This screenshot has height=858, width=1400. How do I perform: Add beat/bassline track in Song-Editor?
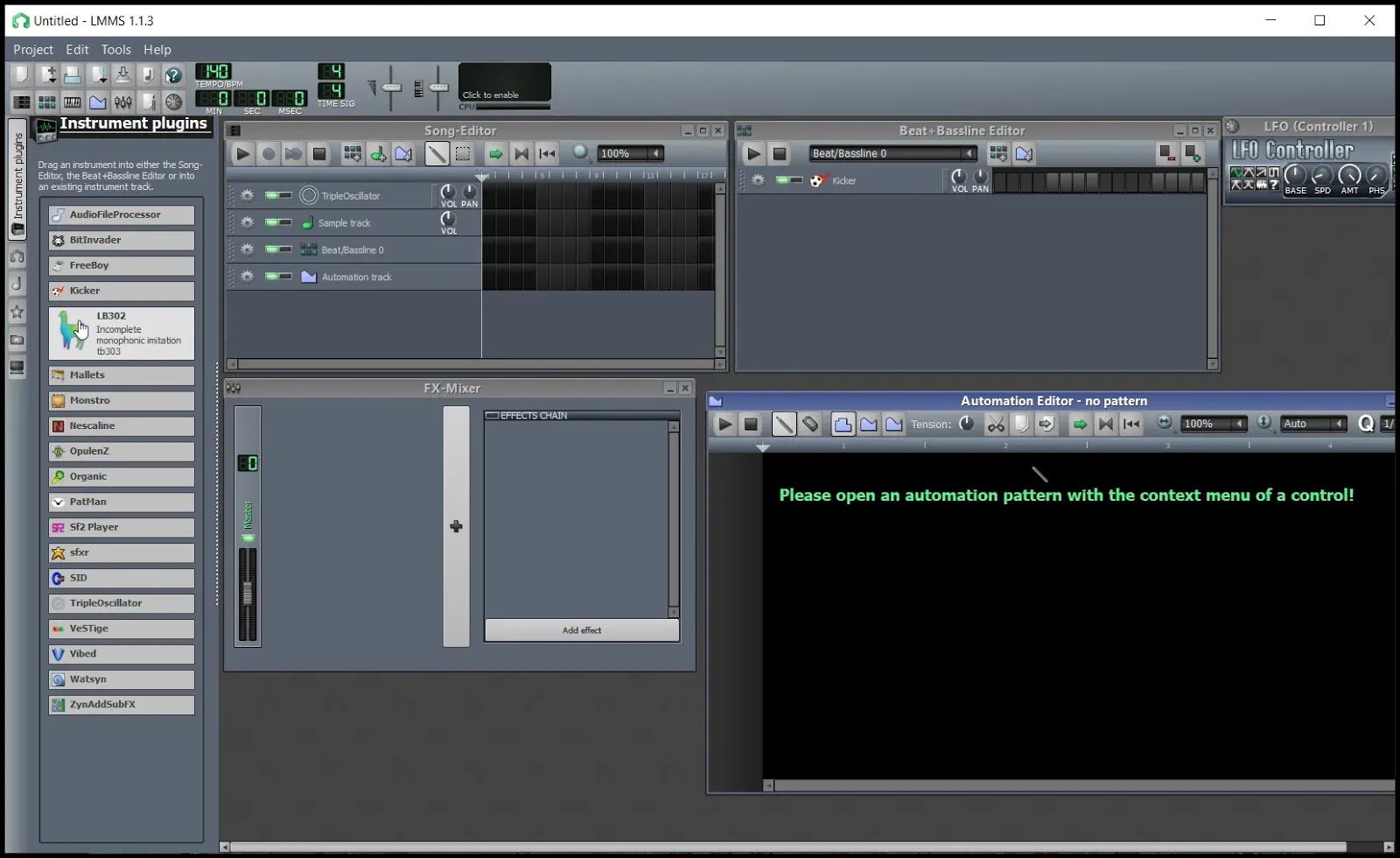click(353, 154)
